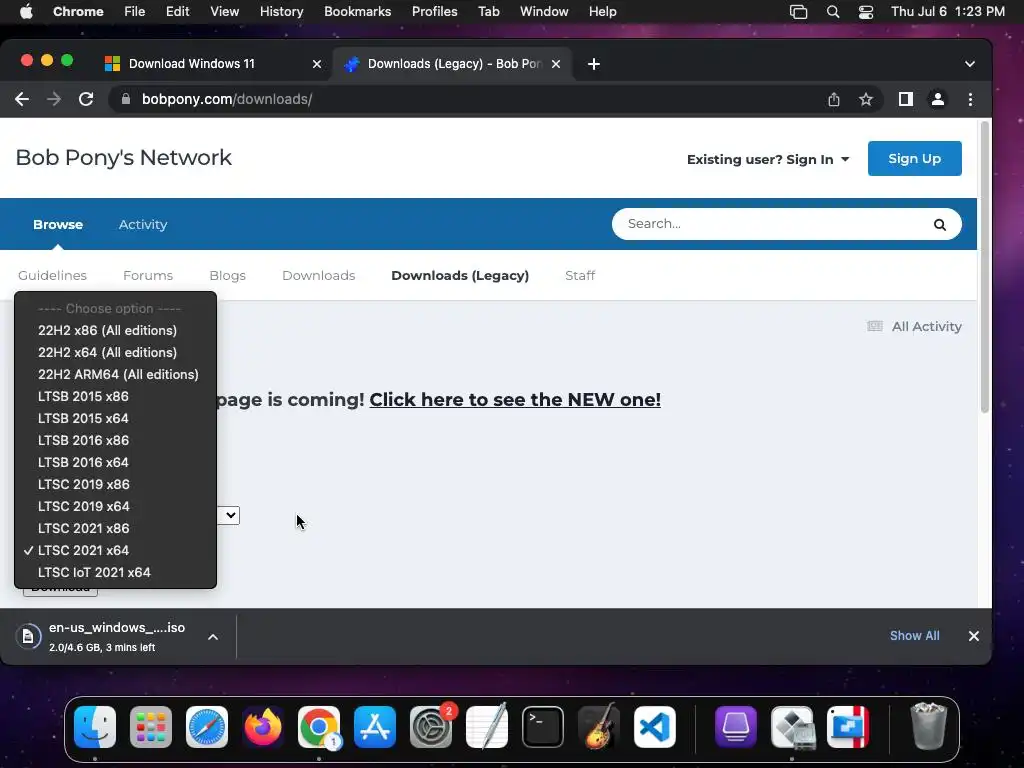The width and height of the screenshot is (1024, 768).
Task: Open Terminal from the dock
Action: (543, 727)
